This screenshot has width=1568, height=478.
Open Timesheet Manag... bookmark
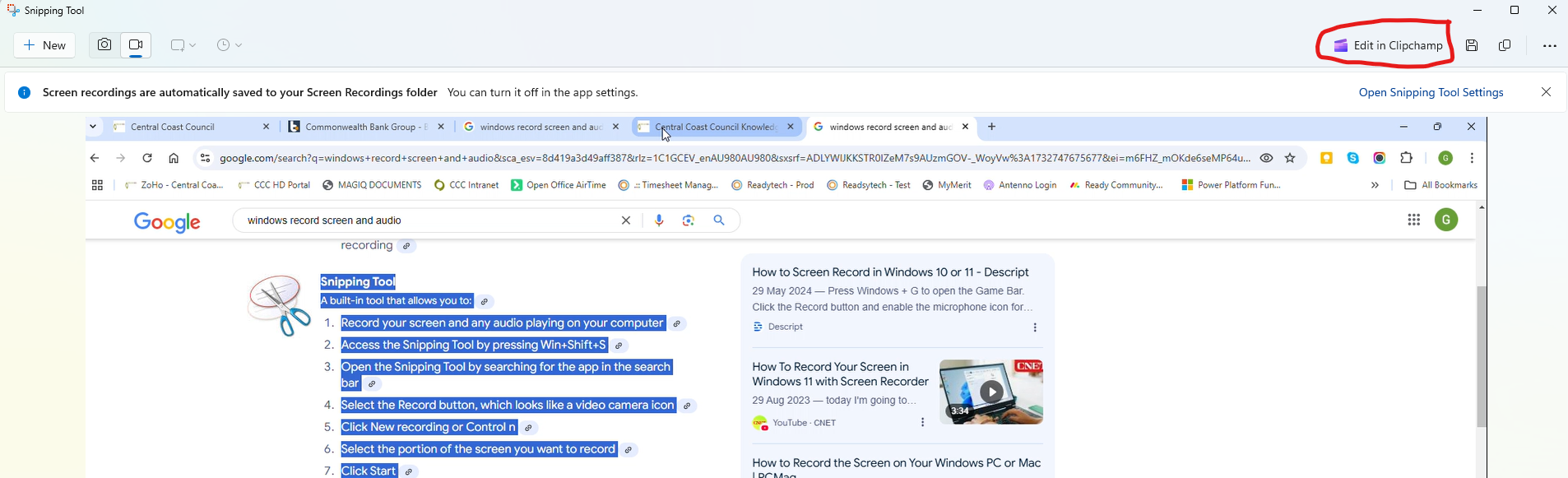click(669, 185)
